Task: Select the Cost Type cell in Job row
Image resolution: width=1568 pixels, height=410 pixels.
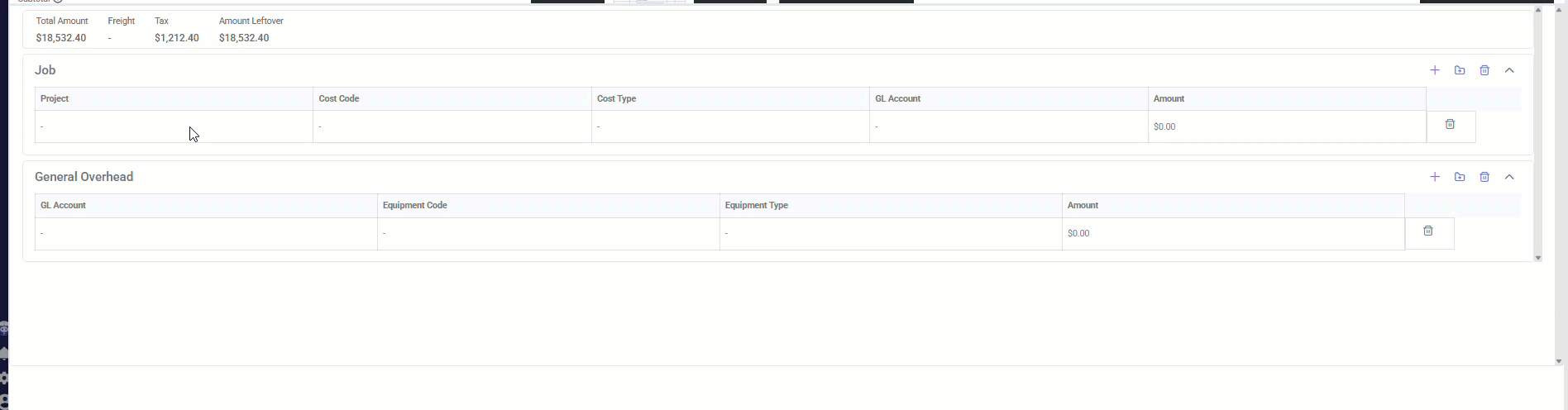Action: click(730, 126)
